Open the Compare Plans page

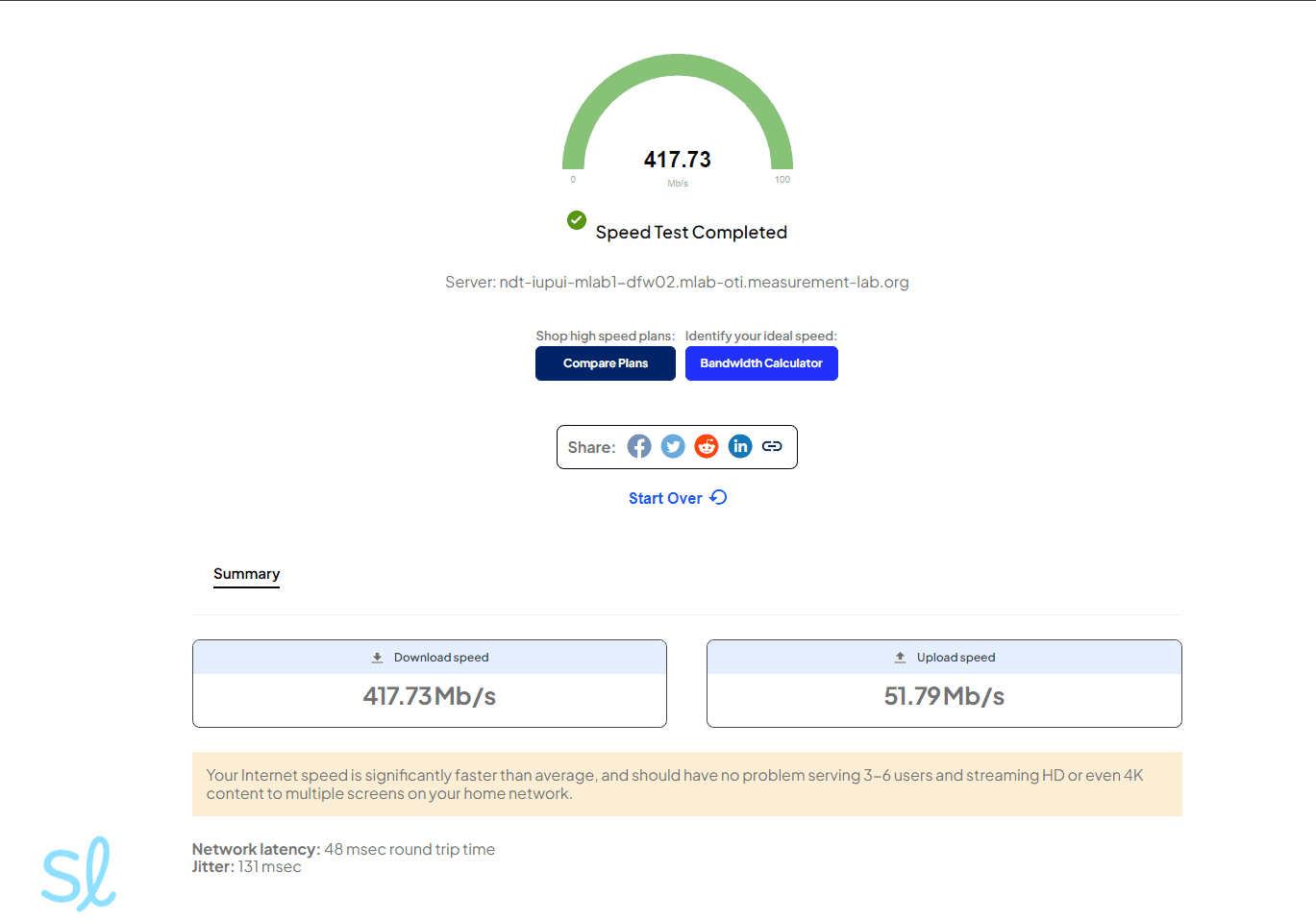click(x=606, y=363)
